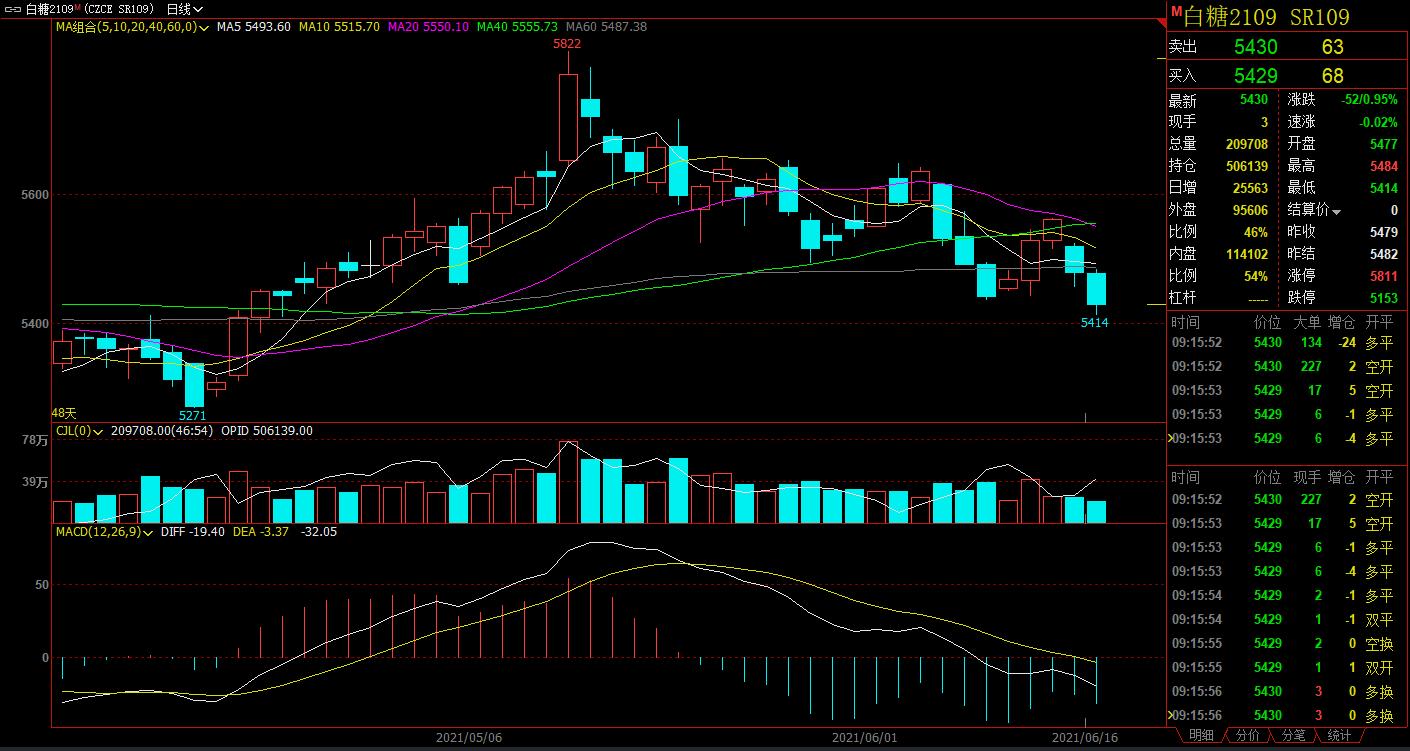Click the DIFF -19.40 MACD value
The image size is (1410, 751).
coord(193,531)
